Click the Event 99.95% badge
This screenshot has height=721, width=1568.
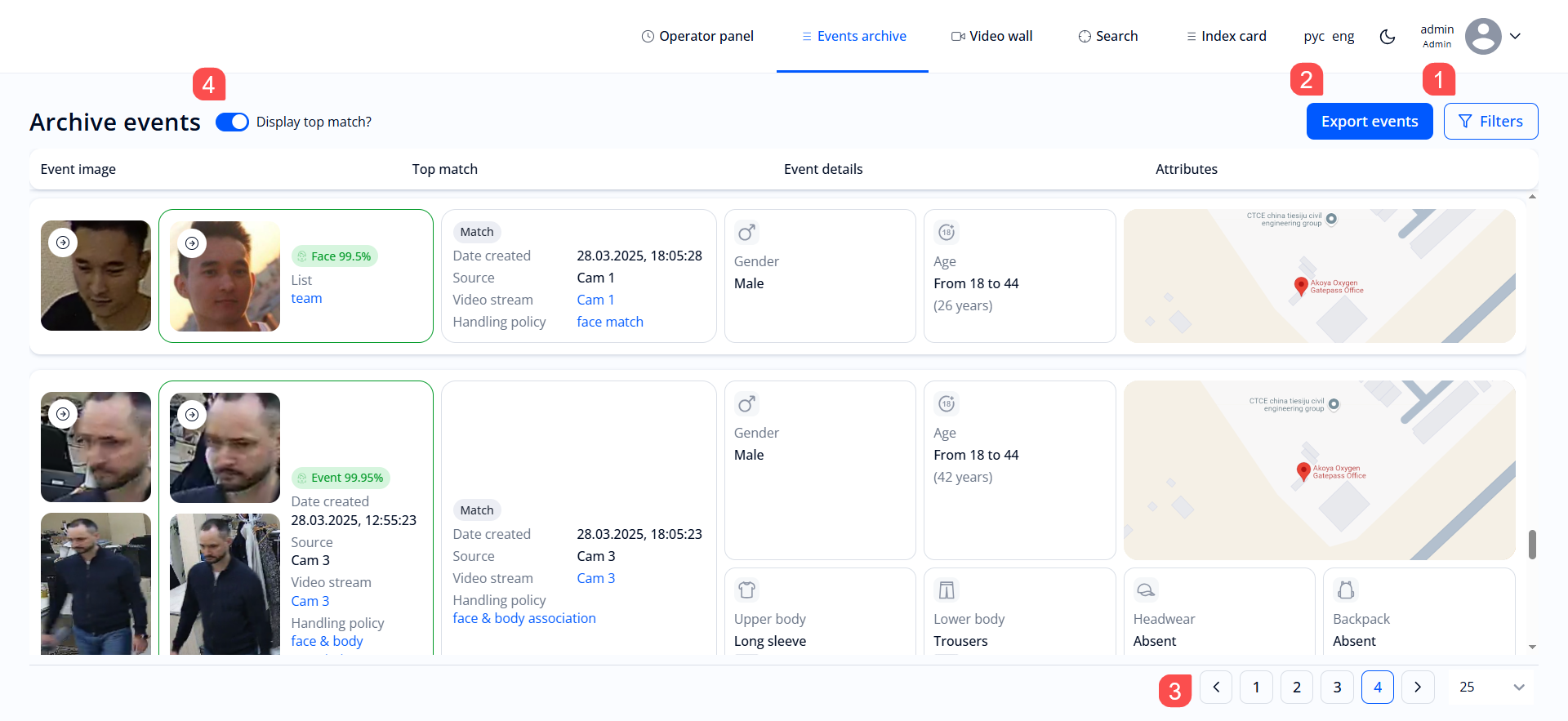click(x=340, y=478)
